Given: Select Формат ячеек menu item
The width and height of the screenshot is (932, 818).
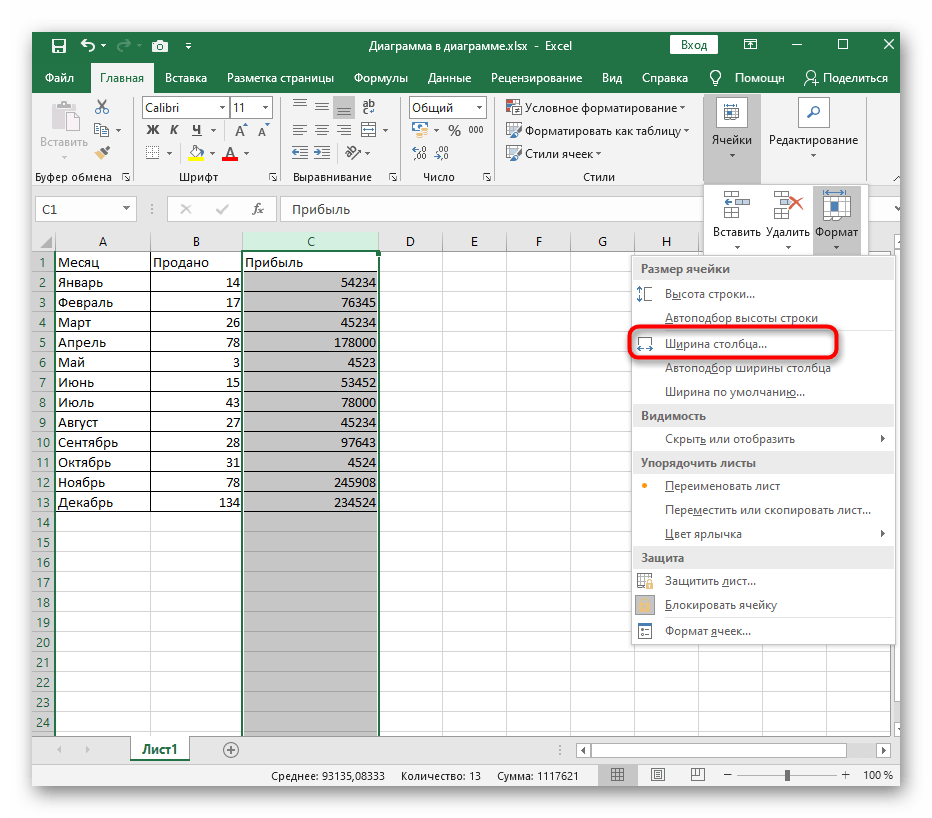Looking at the screenshot, I should tap(763, 631).
